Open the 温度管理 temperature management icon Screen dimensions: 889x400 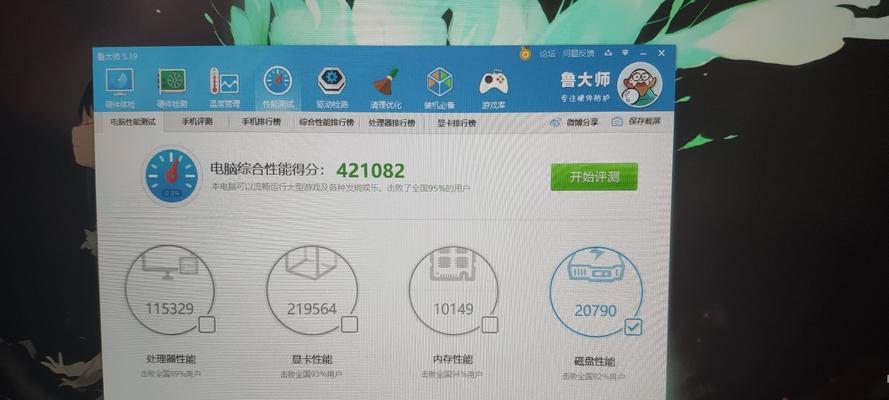coord(225,88)
